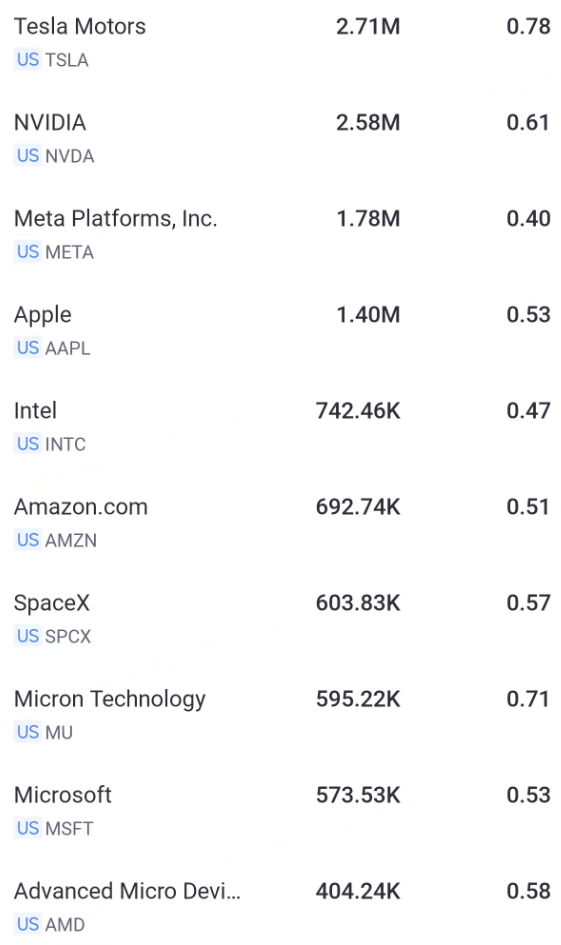This screenshot has height=945, width=561.
Task: Select the US MSFT ticker label
Action: pos(54,828)
